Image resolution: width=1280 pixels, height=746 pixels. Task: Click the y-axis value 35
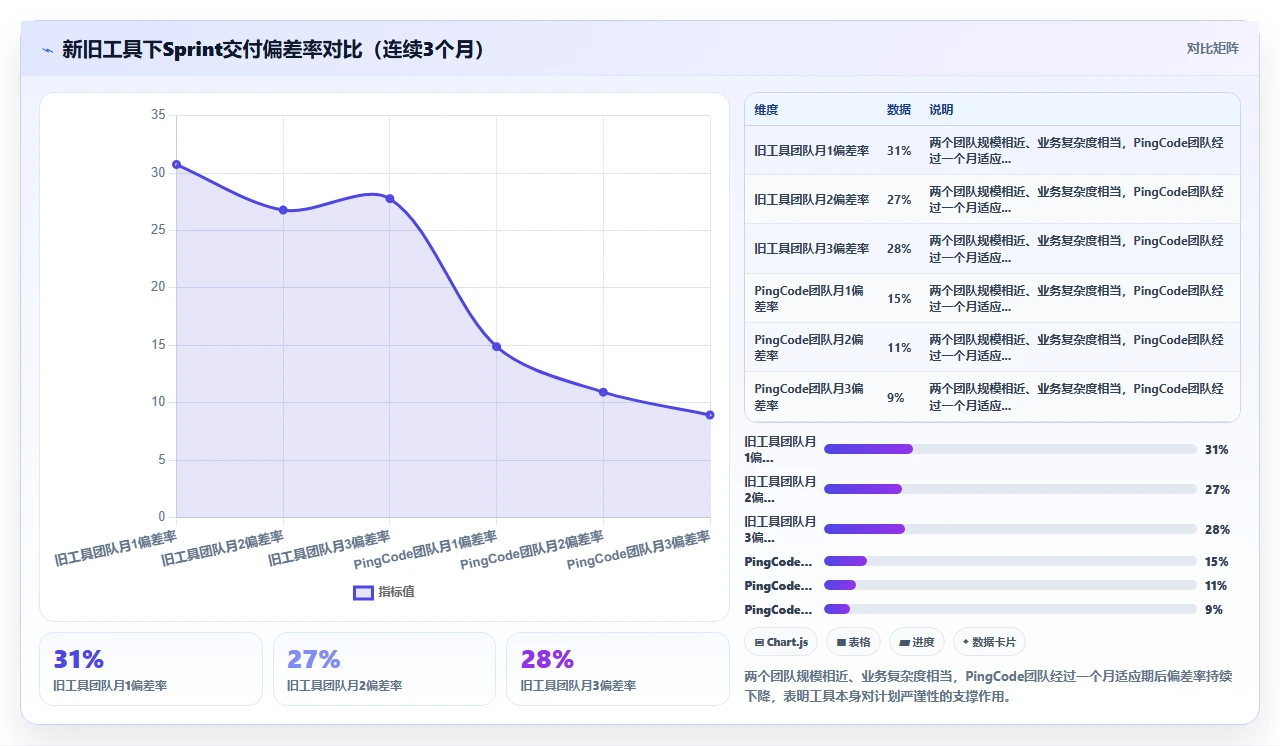tap(158, 115)
